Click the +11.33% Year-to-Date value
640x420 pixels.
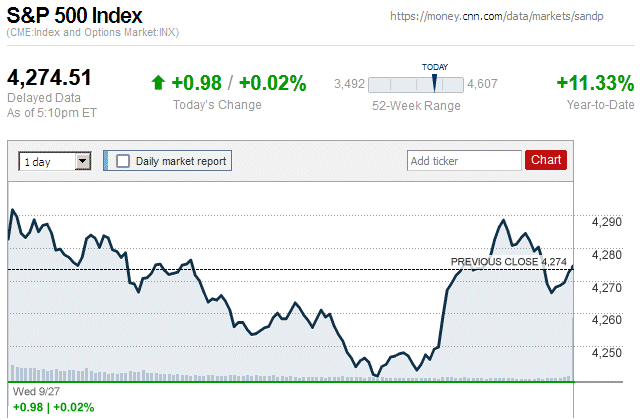595,82
